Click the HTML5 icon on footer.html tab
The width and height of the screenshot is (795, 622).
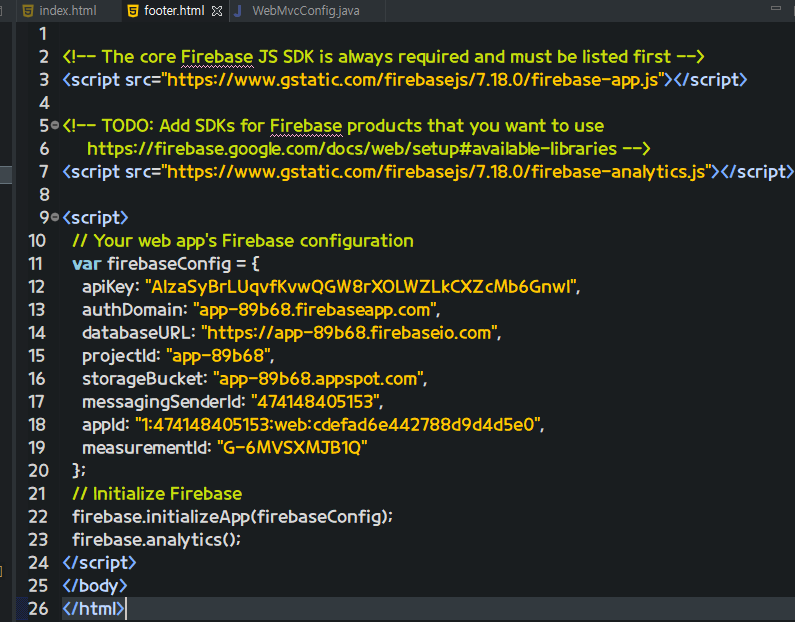(133, 11)
